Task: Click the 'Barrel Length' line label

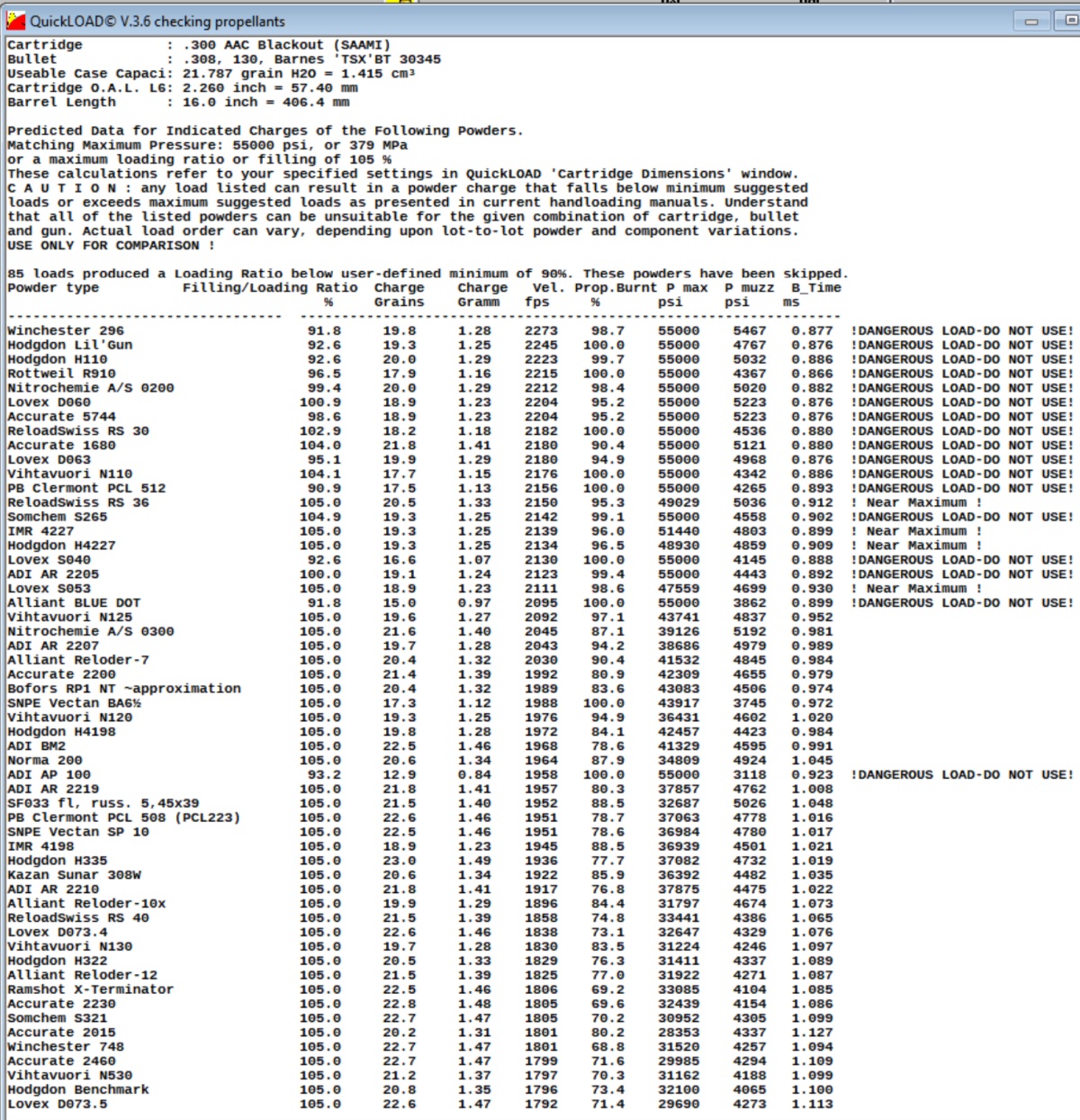Action: point(61,103)
